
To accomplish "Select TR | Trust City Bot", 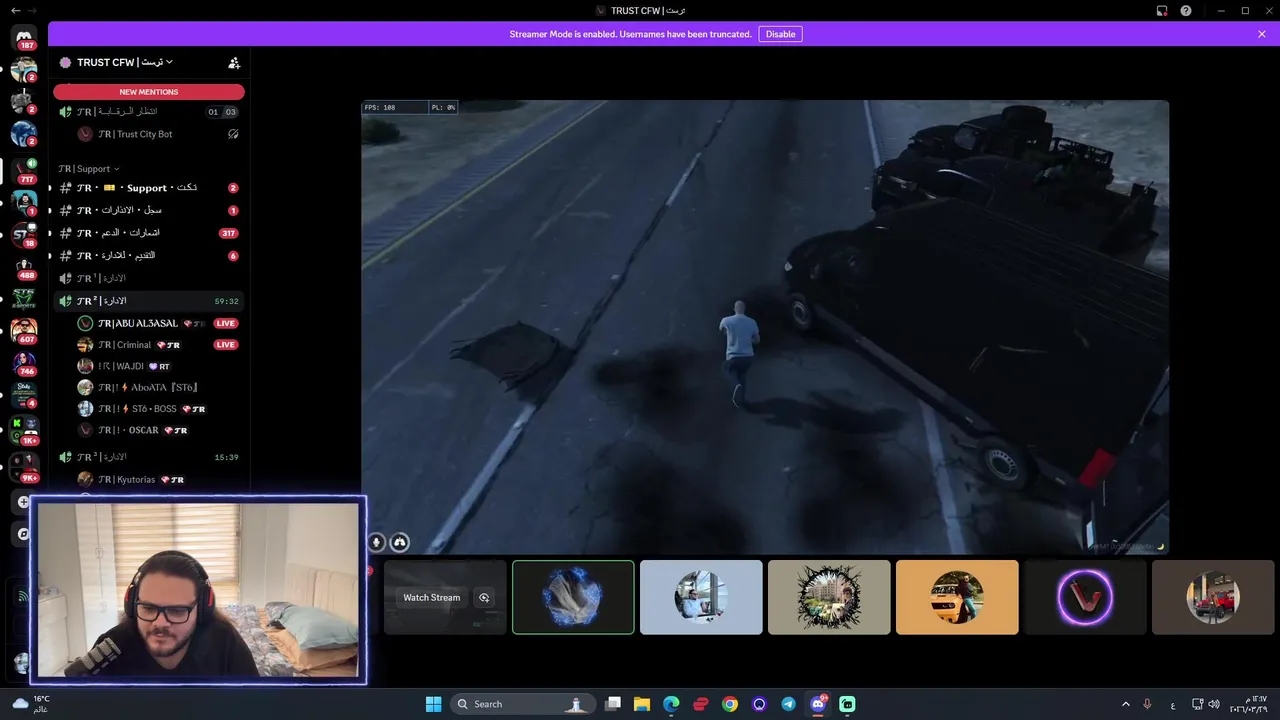I will pyautogui.click(x=157, y=134).
